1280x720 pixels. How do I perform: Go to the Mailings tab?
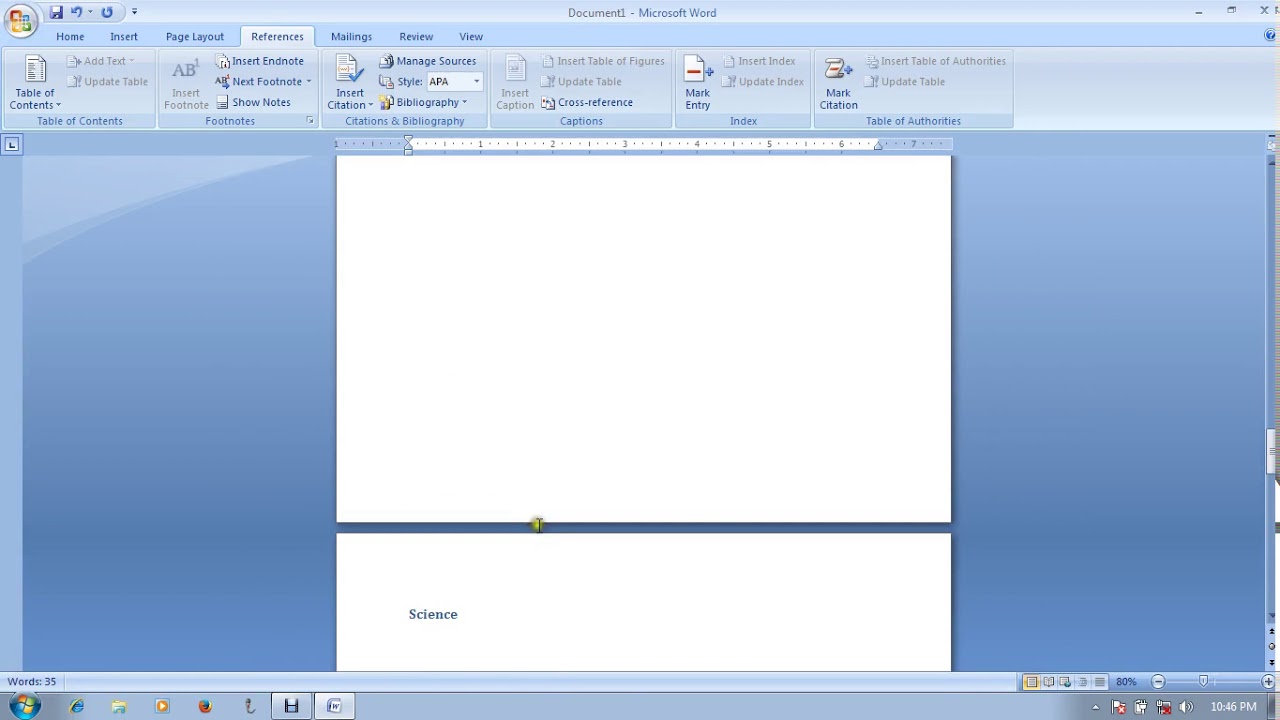pos(351,37)
